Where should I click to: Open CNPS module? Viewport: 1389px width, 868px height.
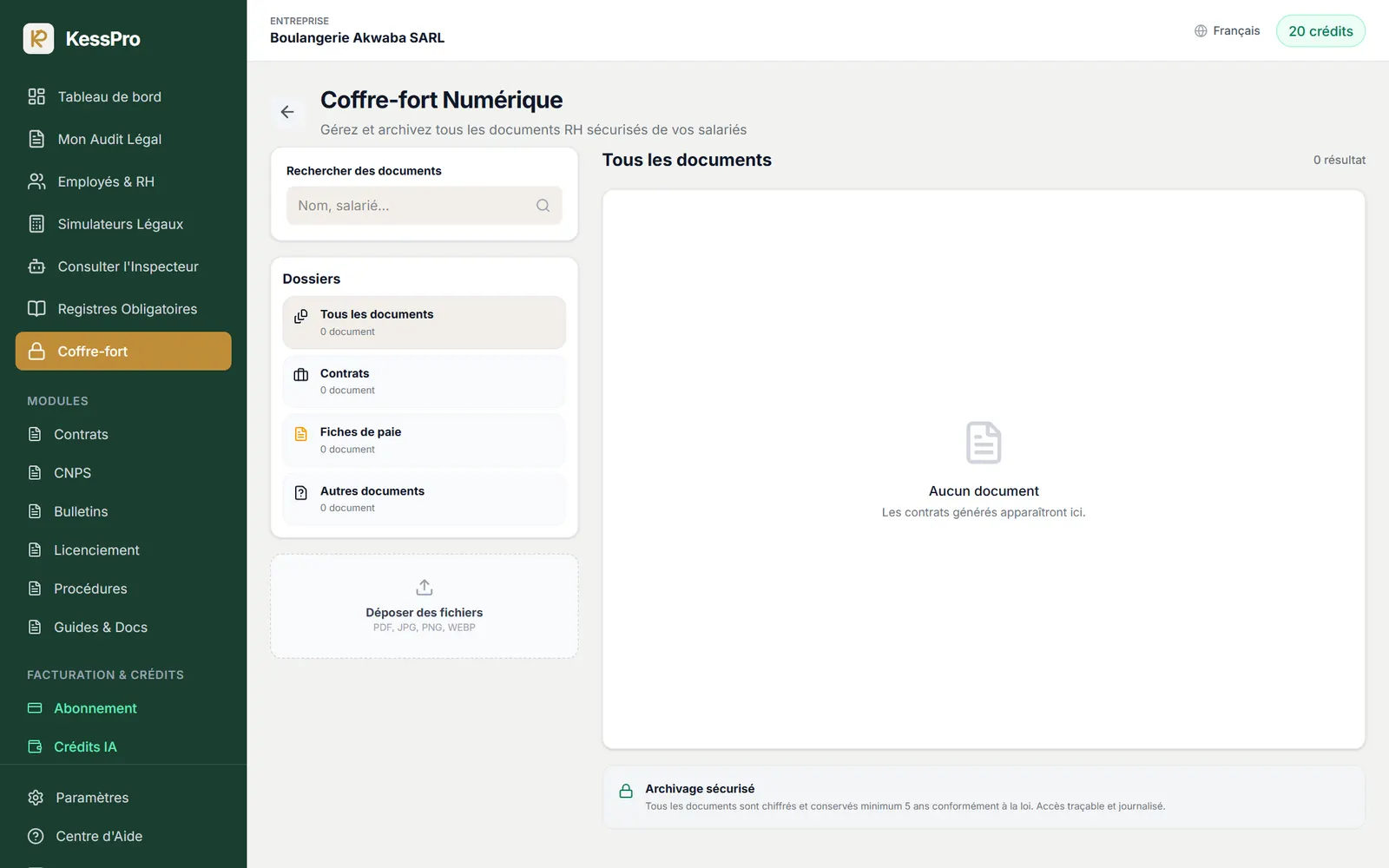point(123,473)
